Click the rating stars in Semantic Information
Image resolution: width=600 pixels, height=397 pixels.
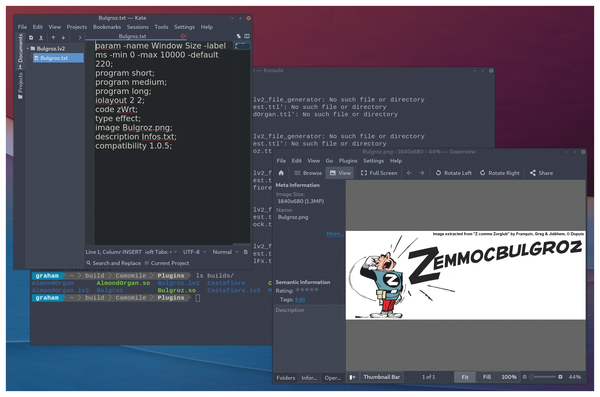(307, 290)
